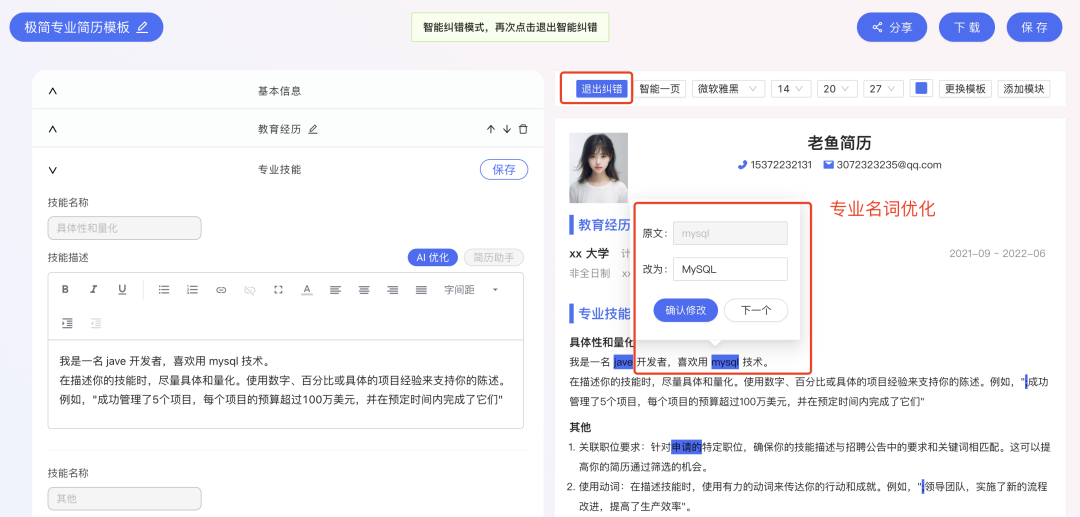The width and height of the screenshot is (1080, 517).
Task: Apply bold formatting in skill description editor
Action: click(65, 290)
